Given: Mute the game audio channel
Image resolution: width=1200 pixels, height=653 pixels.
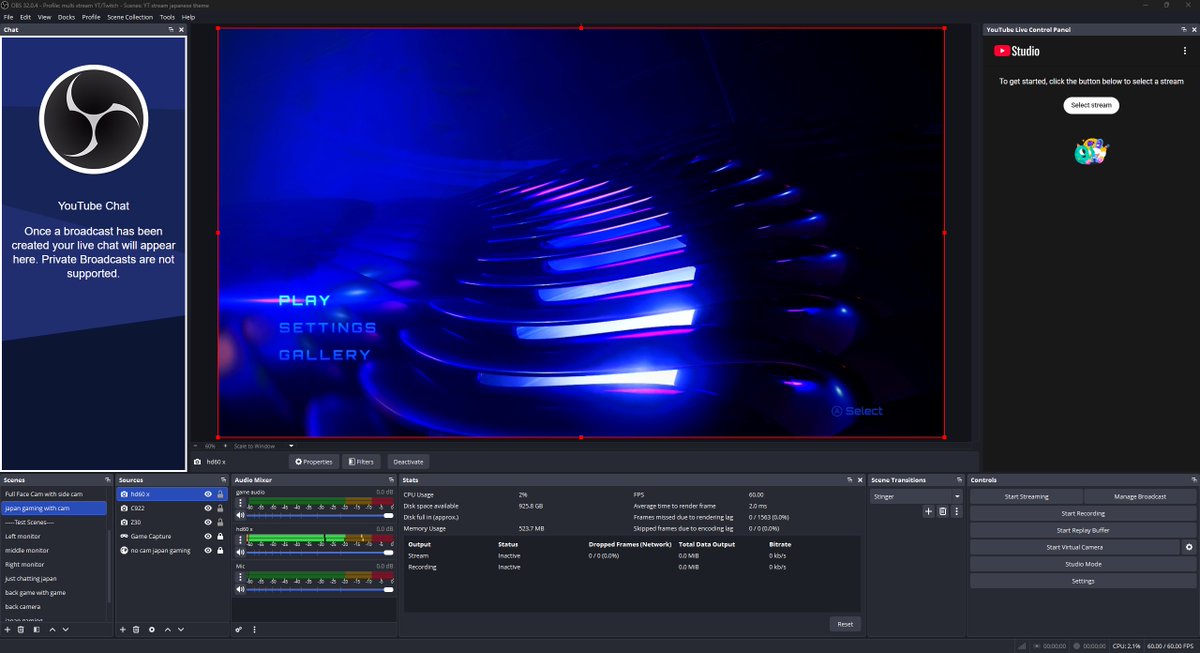Looking at the screenshot, I should pyautogui.click(x=240, y=515).
